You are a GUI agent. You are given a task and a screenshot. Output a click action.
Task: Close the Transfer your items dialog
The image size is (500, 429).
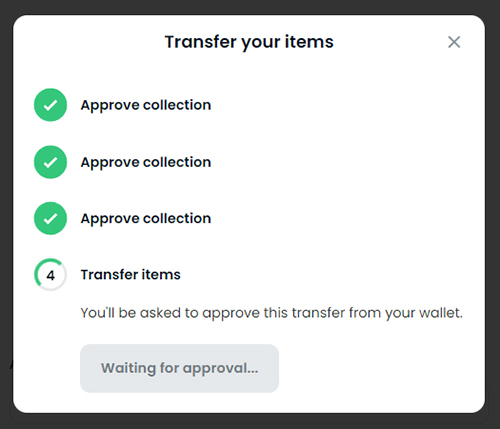tap(454, 42)
